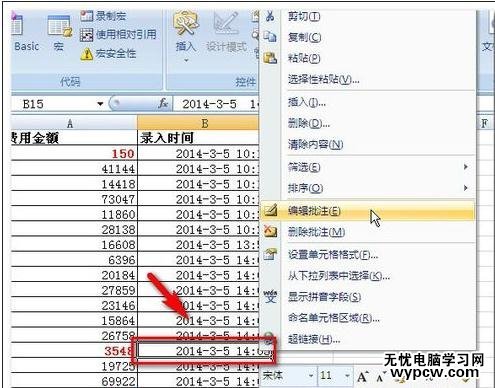Image resolution: width=495 pixels, height=388 pixels.
Task: Click cell containing 28138
Action: coord(73,229)
